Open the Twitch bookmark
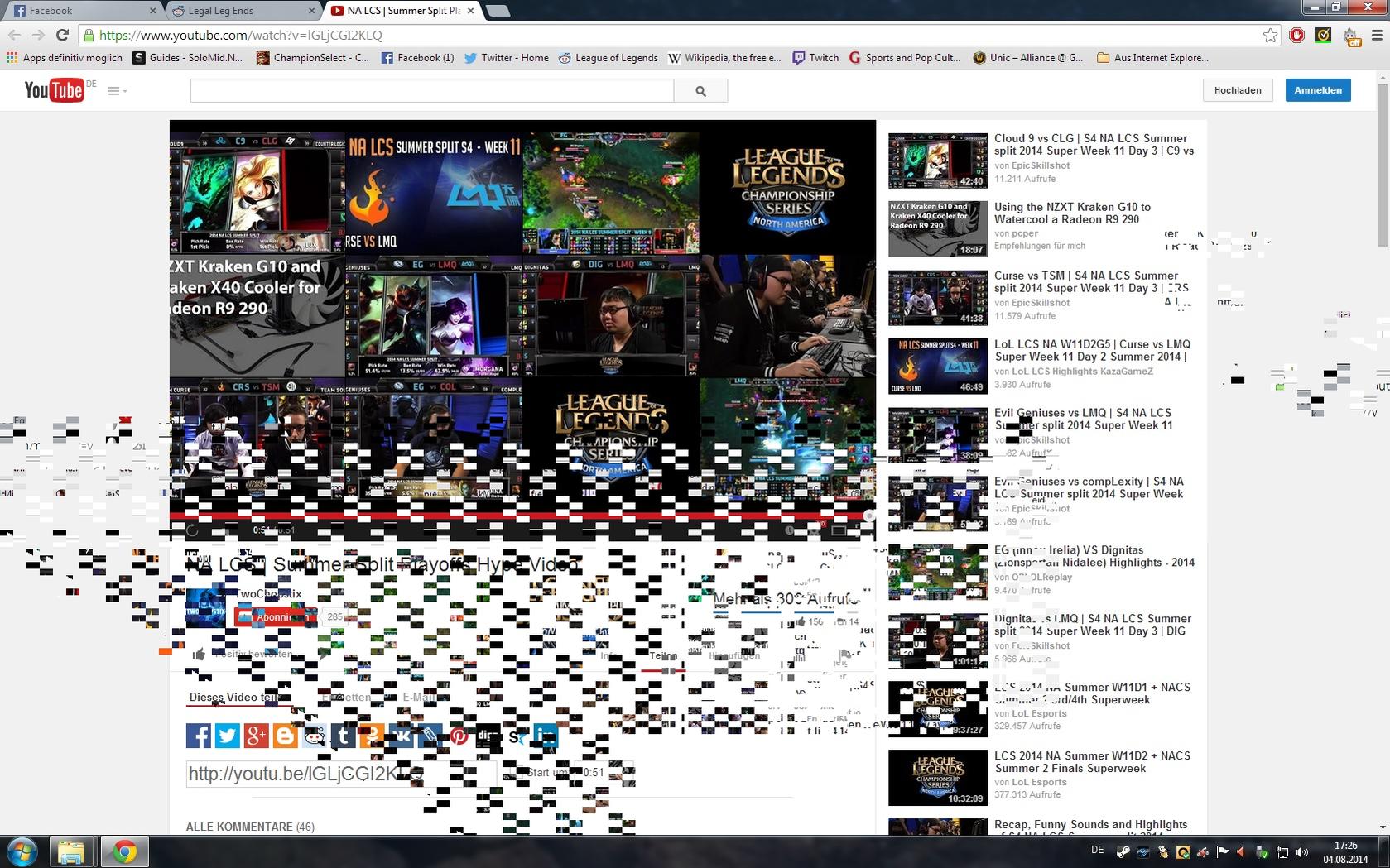 point(815,57)
